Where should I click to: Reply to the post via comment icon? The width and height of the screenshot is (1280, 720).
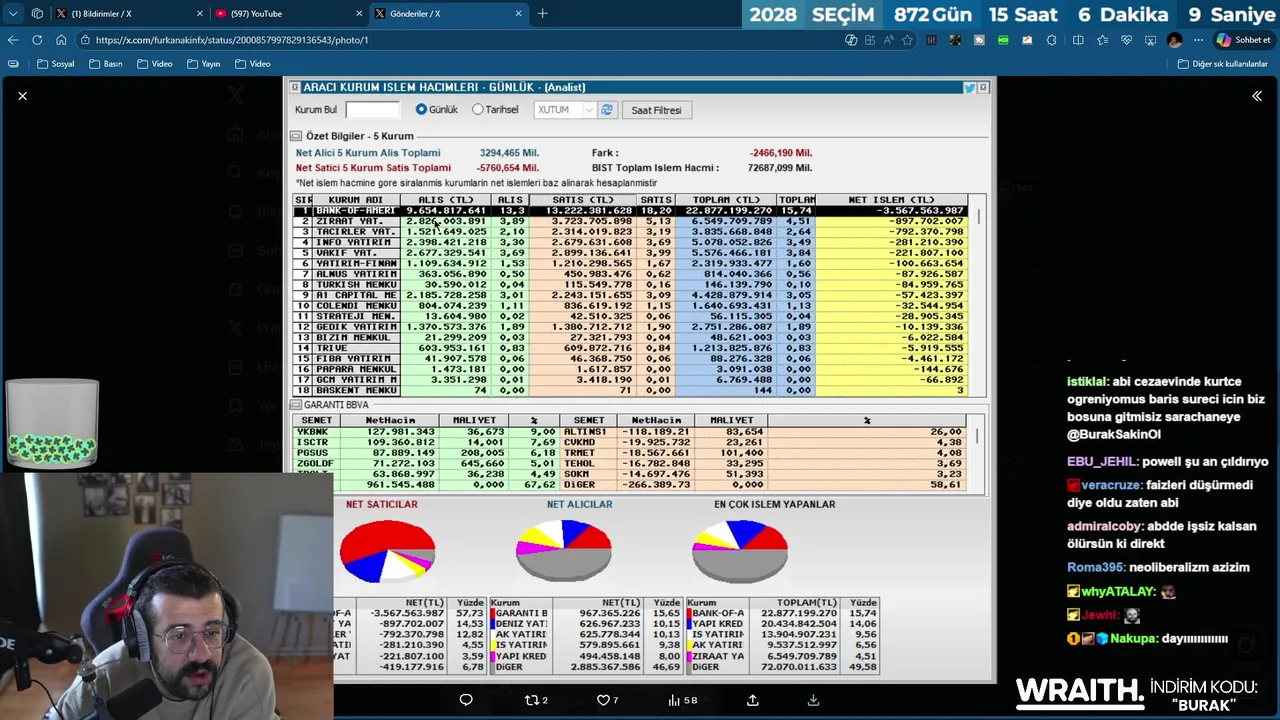466,700
